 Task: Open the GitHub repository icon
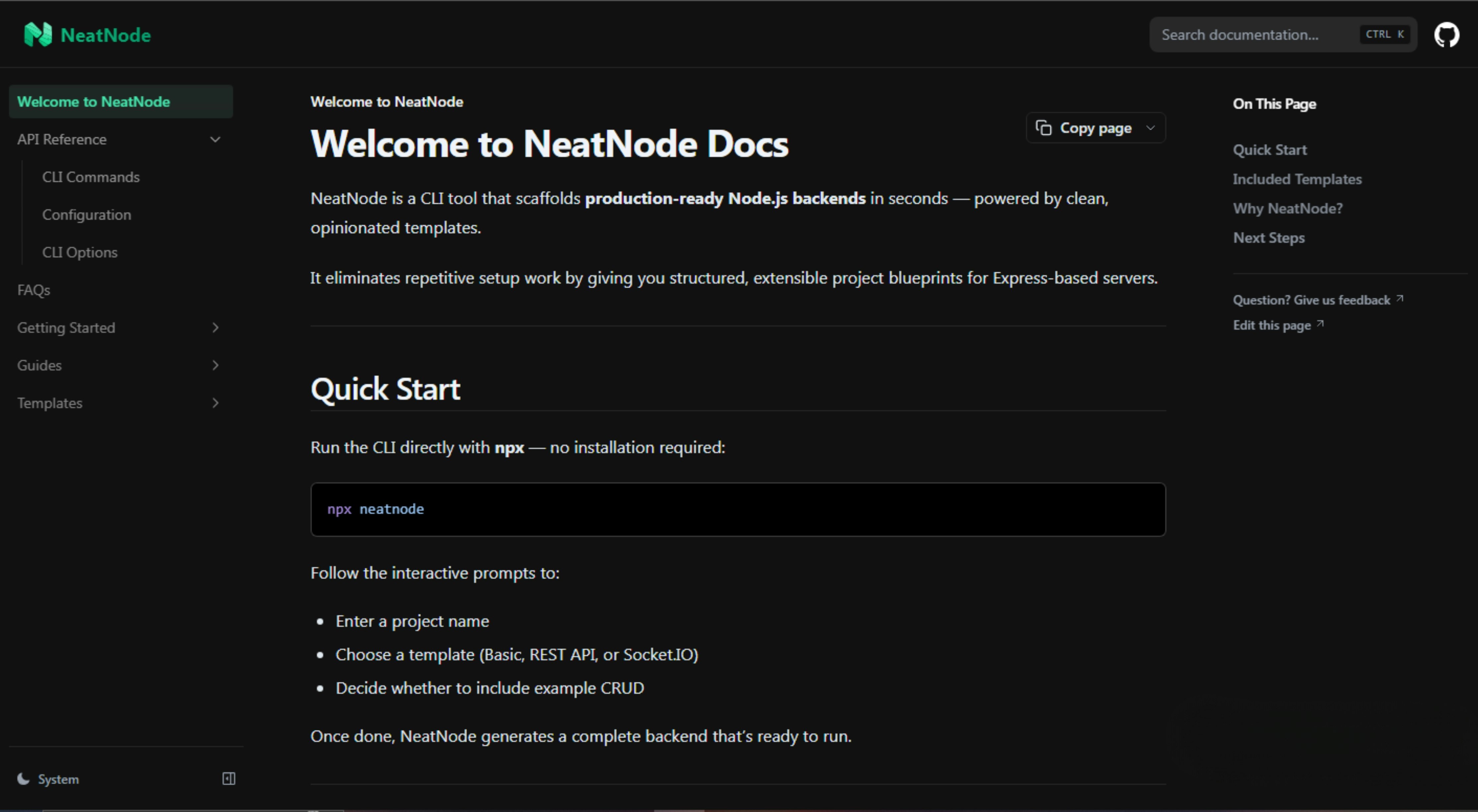(1446, 35)
